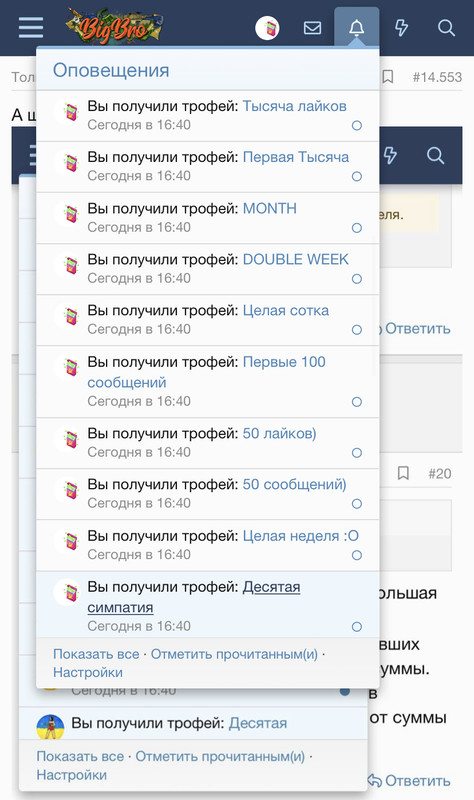Open the What's new lightning icon
This screenshot has width=474, height=800.
(402, 28)
